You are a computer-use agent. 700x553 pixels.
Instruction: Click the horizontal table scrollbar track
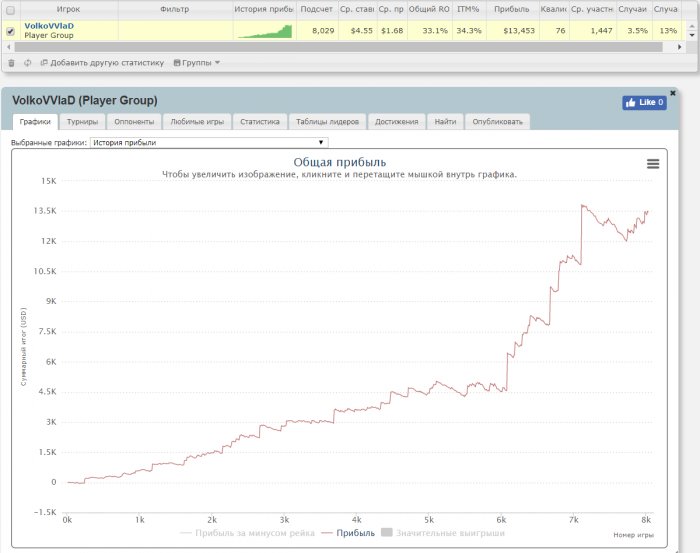point(338,47)
